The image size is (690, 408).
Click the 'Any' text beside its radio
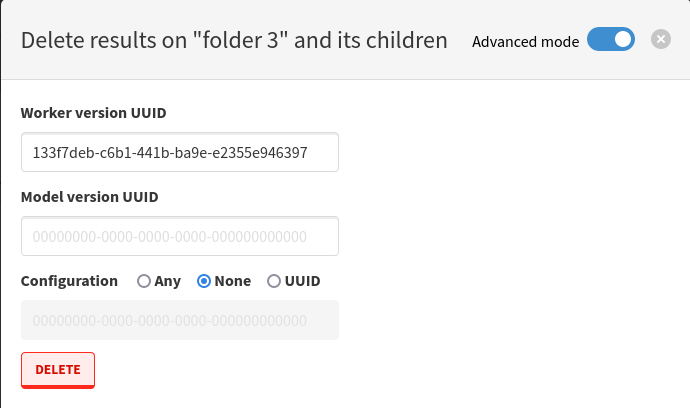coord(168,281)
